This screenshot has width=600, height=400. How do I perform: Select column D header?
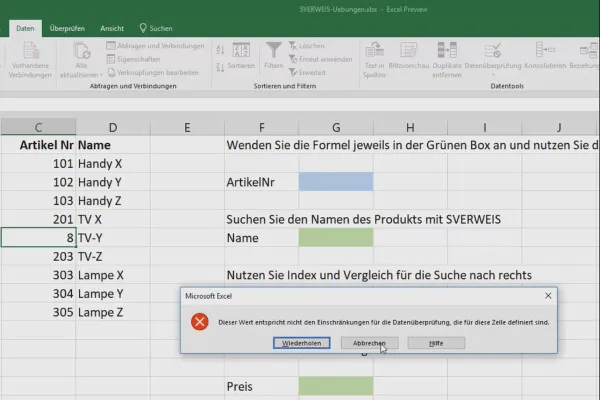(113, 127)
